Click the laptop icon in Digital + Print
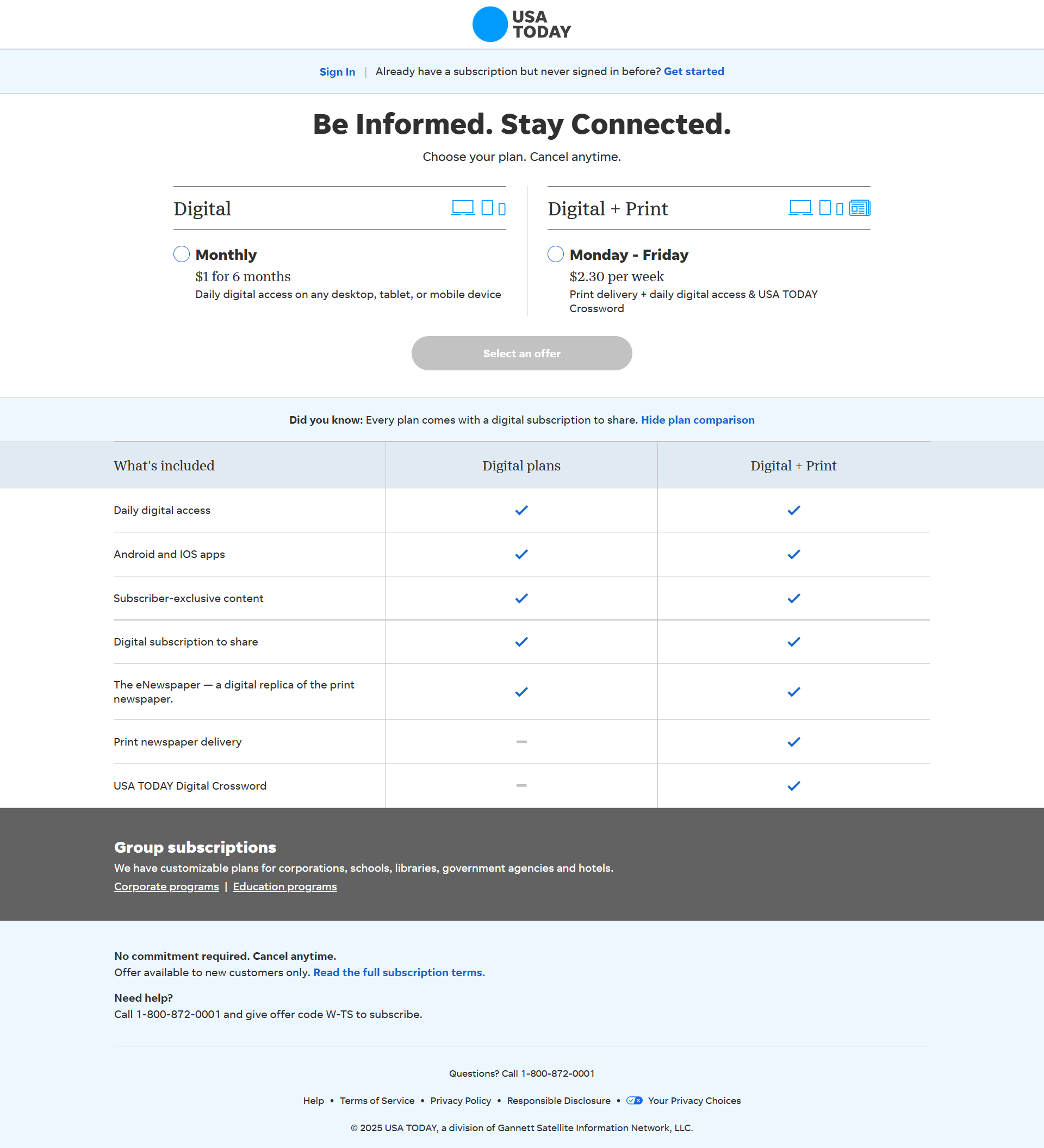The width and height of the screenshot is (1044, 1148). (x=800, y=208)
